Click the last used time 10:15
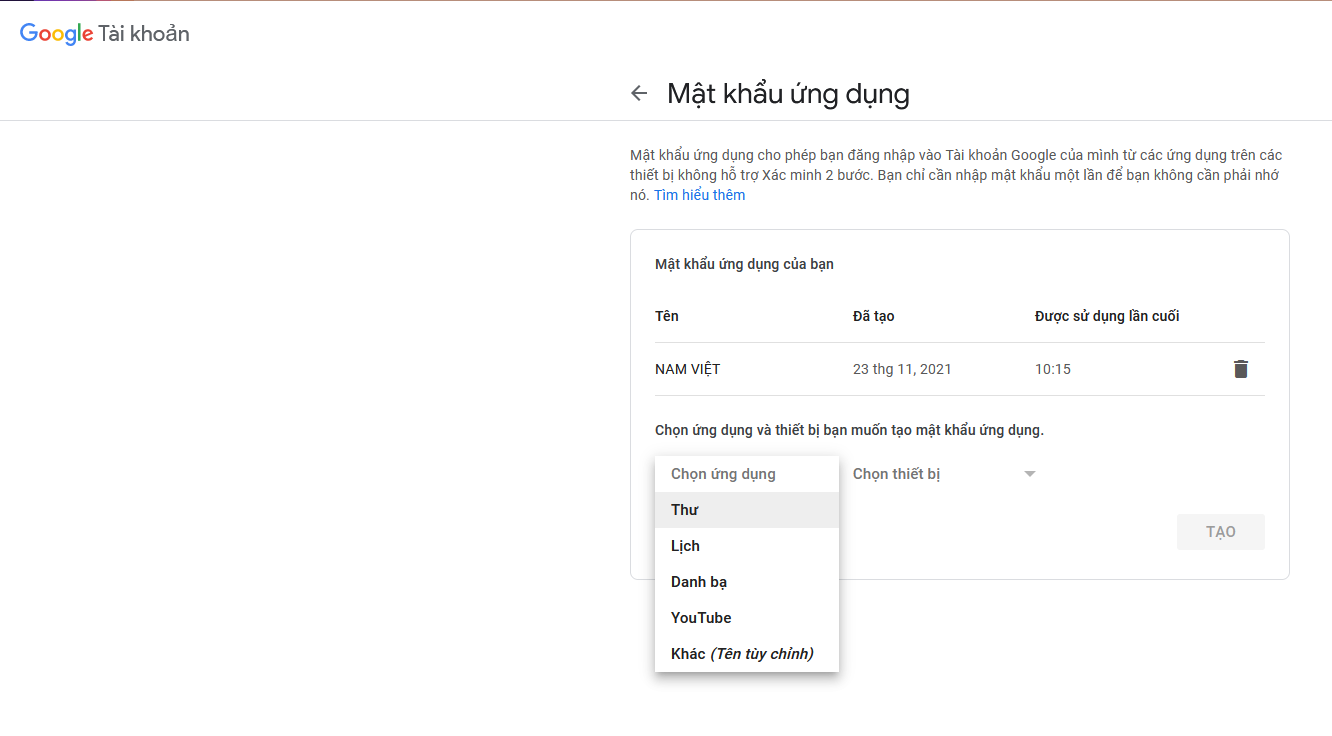Viewport: 1332px width, 736px height. tap(1052, 369)
